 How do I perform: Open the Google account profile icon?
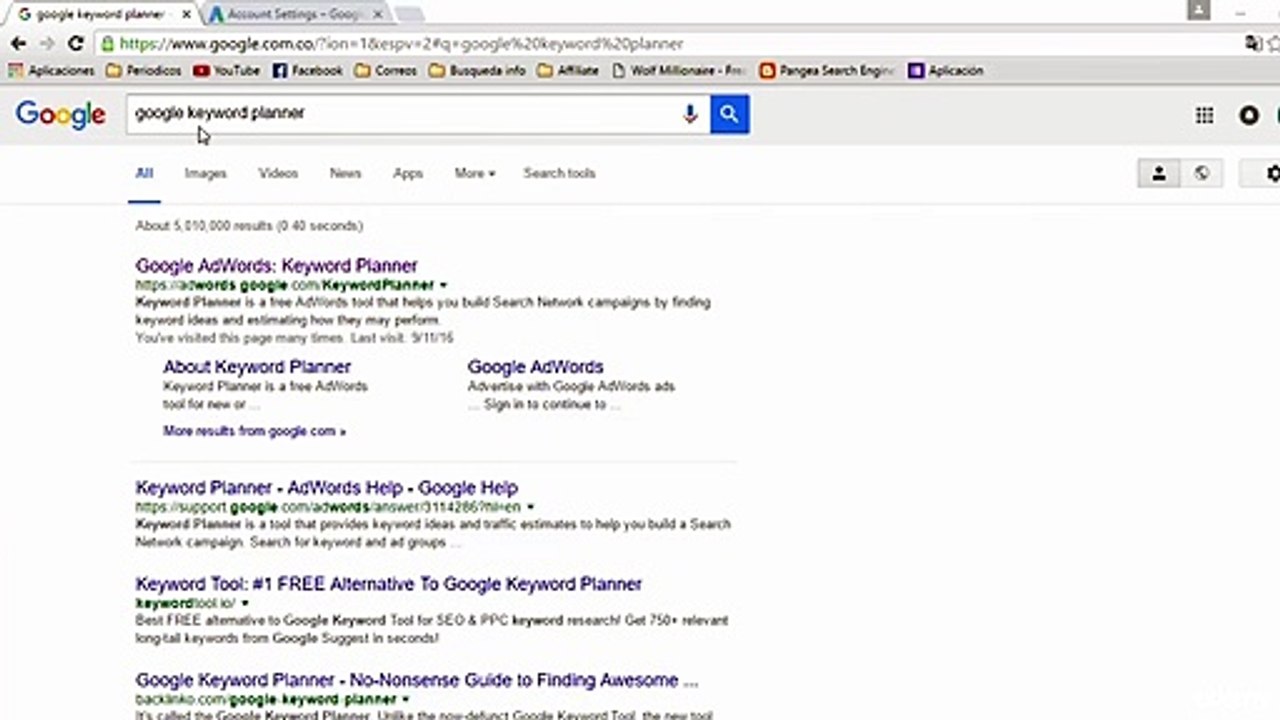(x=1249, y=115)
